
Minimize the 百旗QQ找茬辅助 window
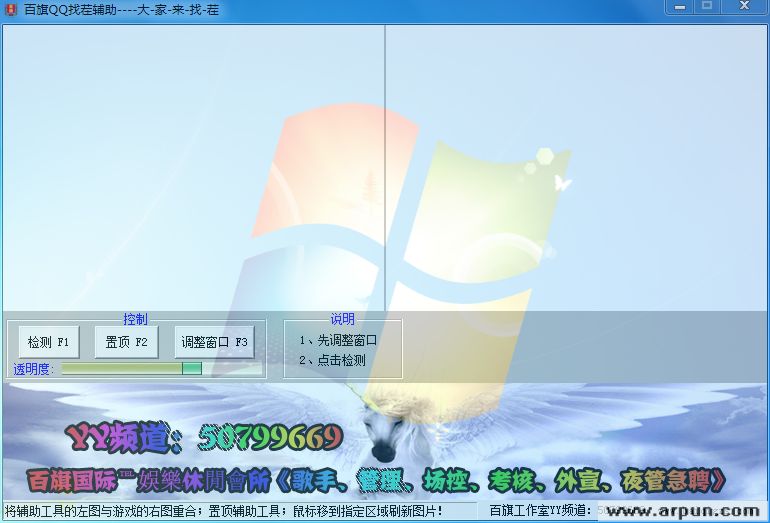pyautogui.click(x=680, y=6)
